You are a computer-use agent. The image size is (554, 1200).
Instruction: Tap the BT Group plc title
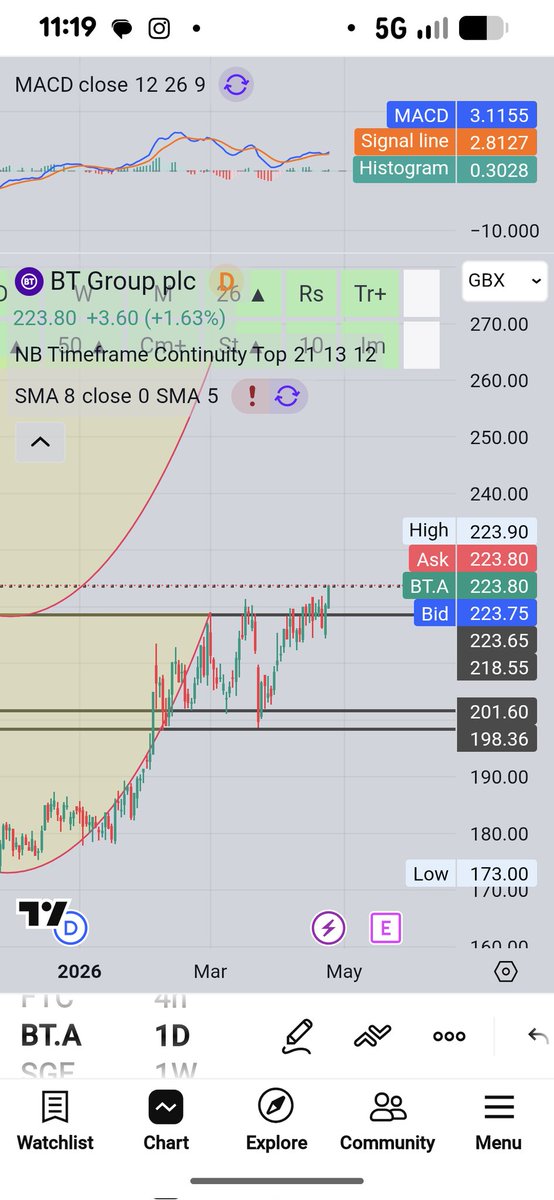point(121,282)
